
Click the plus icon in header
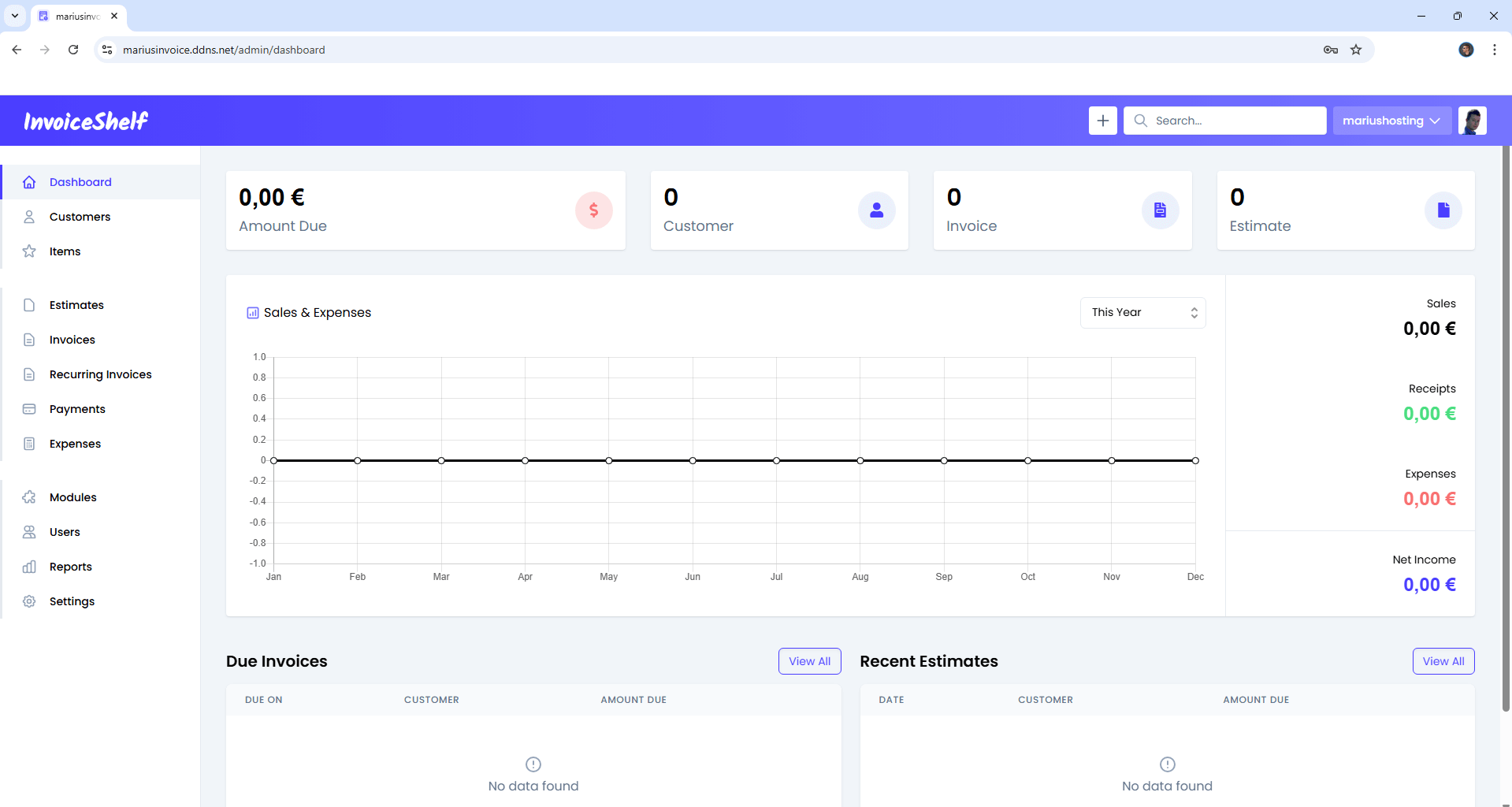click(x=1102, y=121)
